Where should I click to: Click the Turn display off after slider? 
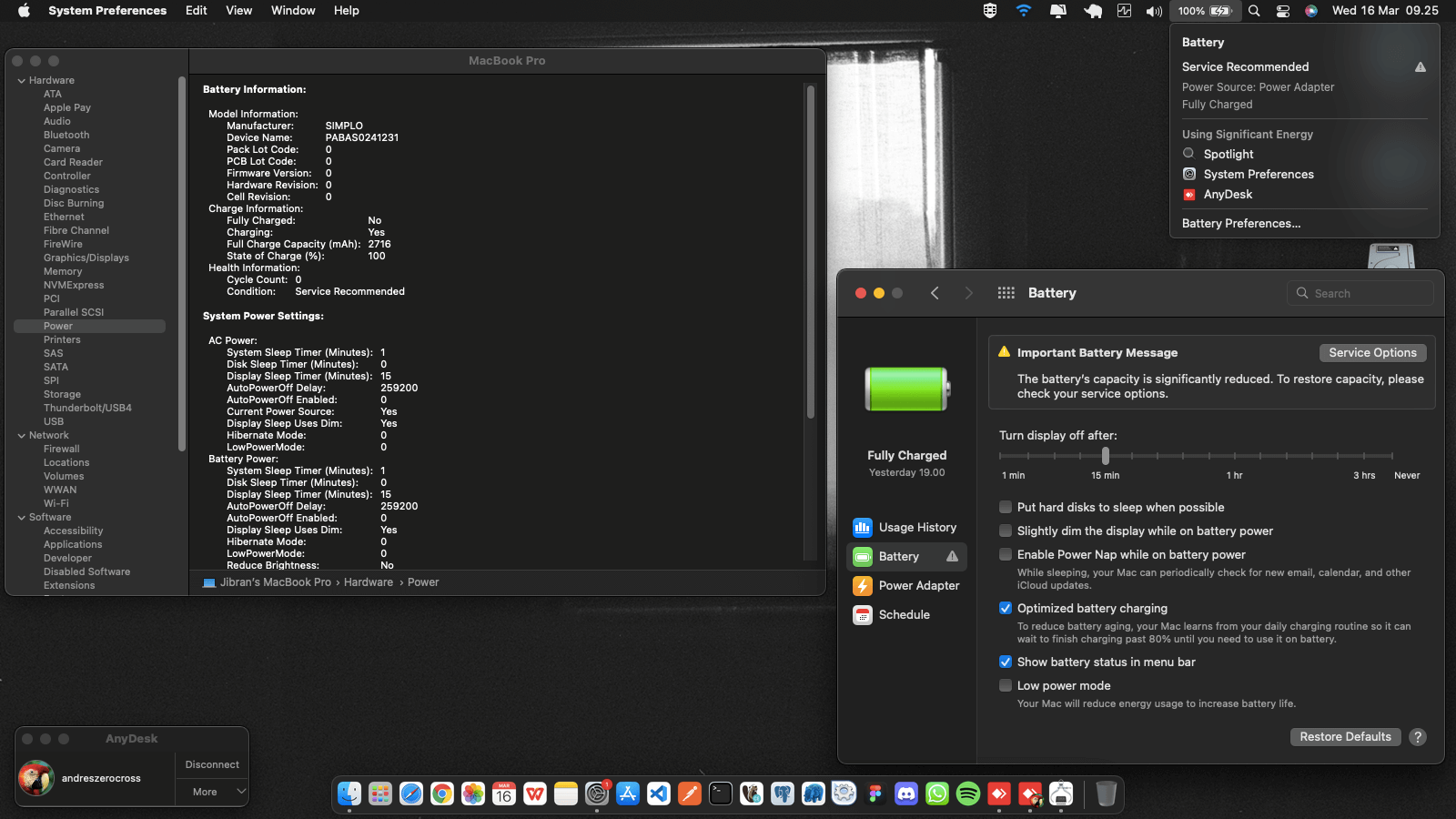pyautogui.click(x=1105, y=456)
